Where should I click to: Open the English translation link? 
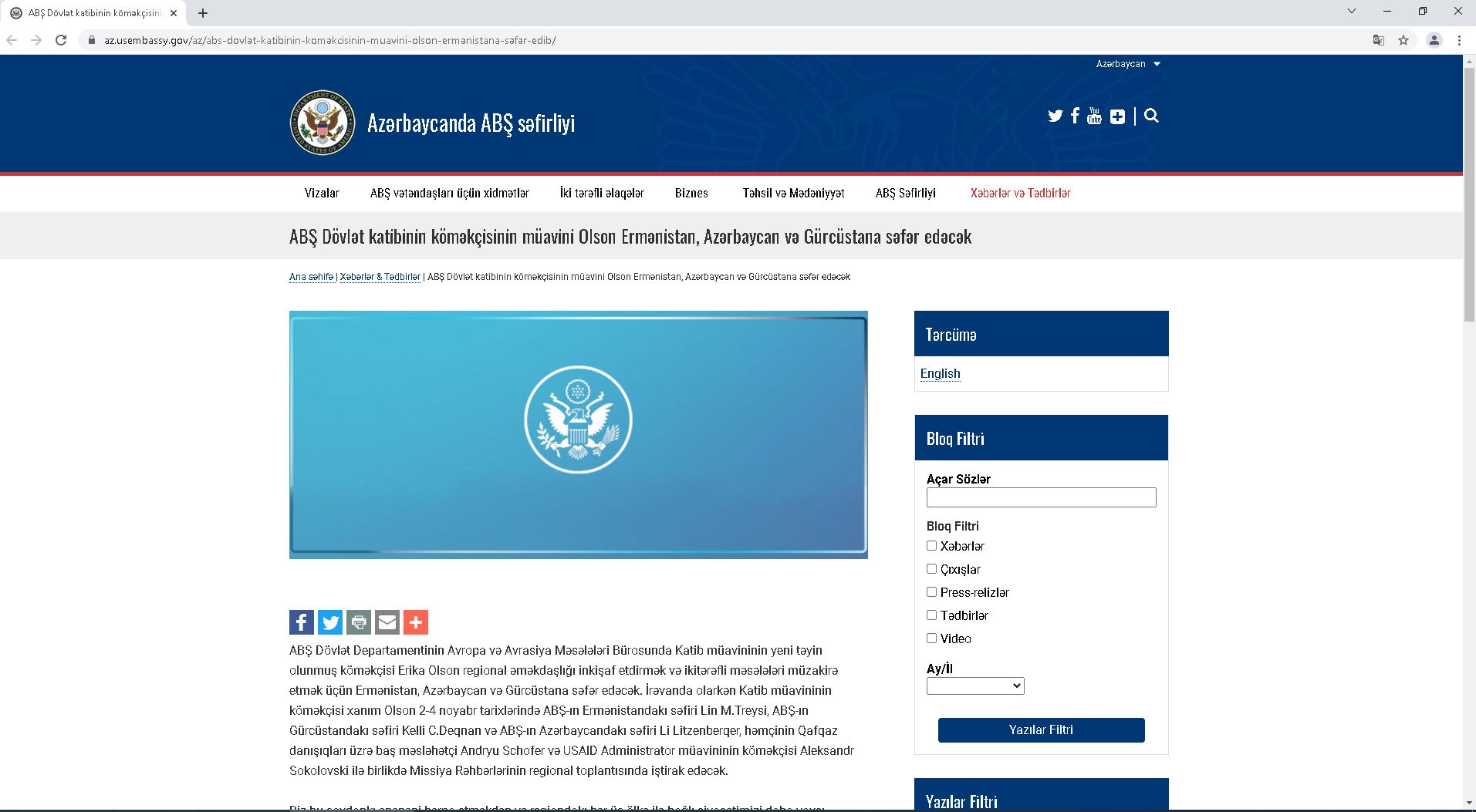pos(940,373)
